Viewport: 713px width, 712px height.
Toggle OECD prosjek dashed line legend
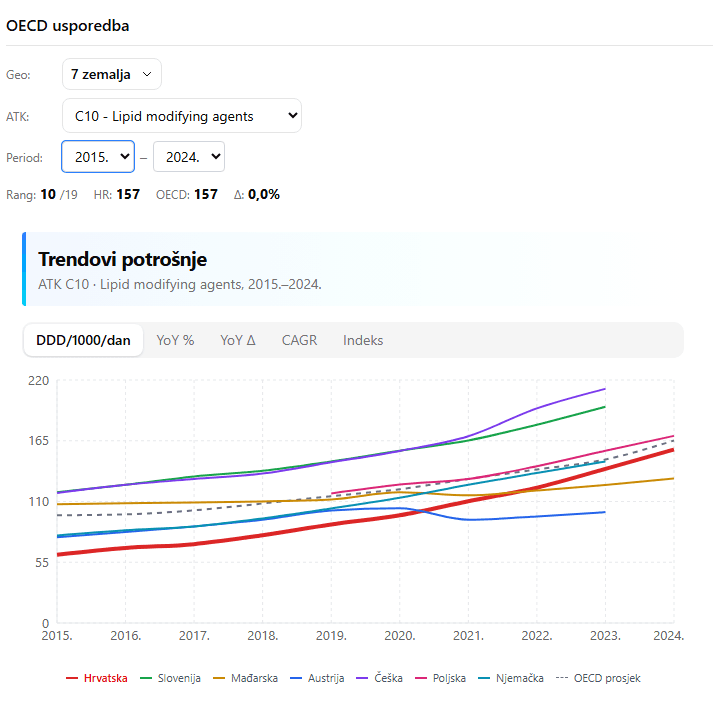tap(606, 678)
